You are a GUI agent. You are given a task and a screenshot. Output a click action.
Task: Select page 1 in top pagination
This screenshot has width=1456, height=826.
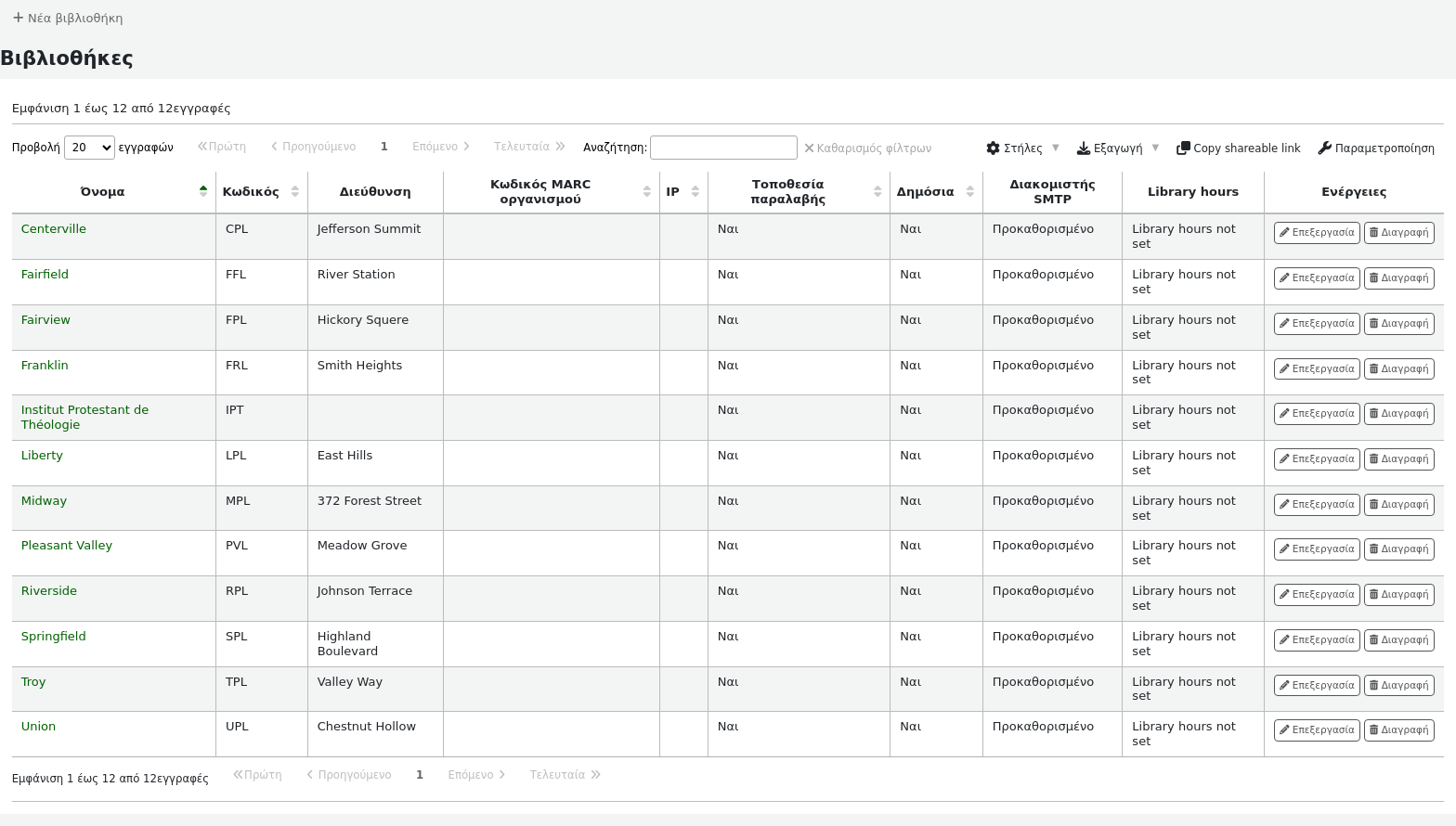pos(383,147)
